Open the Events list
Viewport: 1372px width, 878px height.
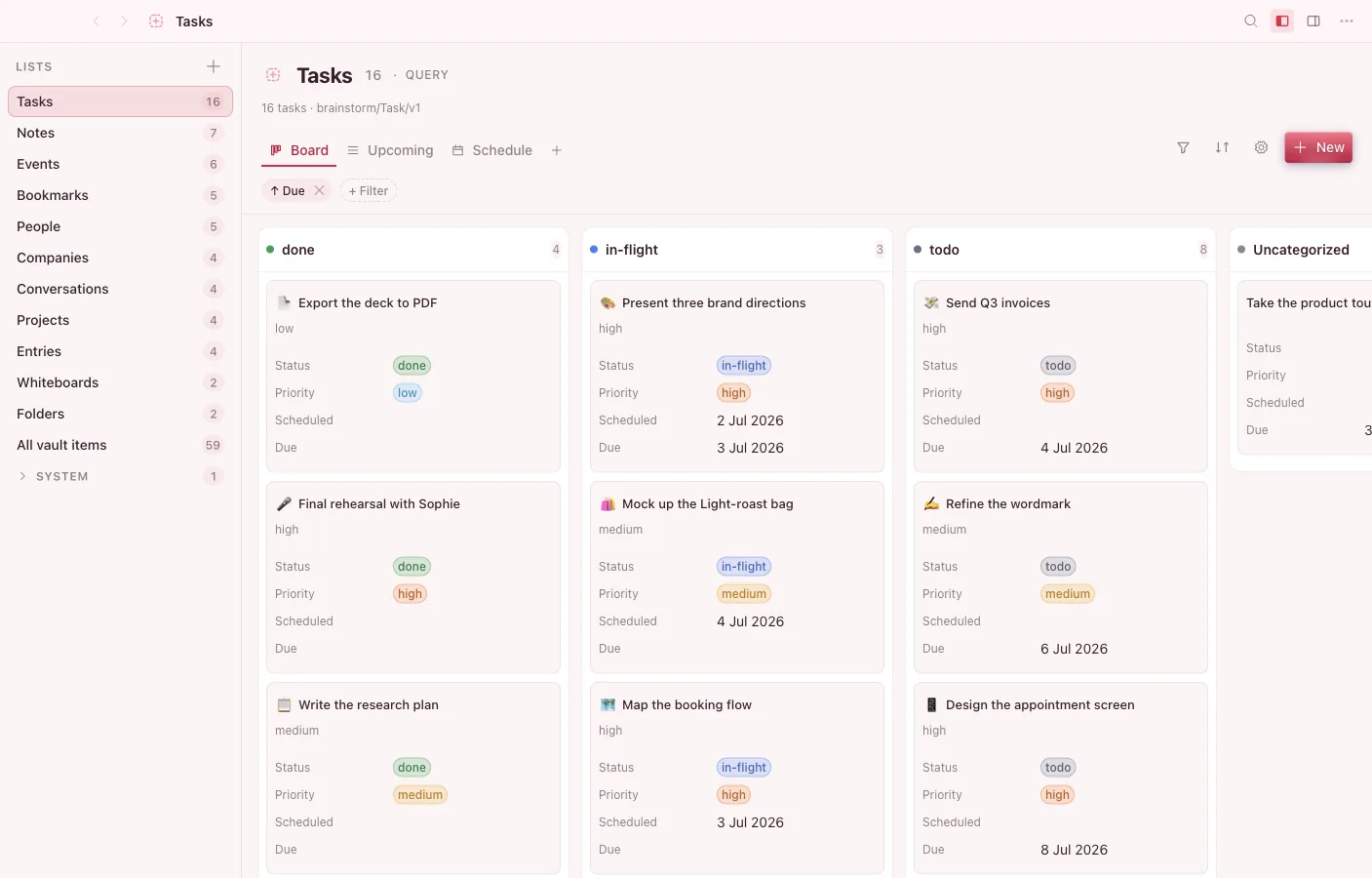pos(120,164)
